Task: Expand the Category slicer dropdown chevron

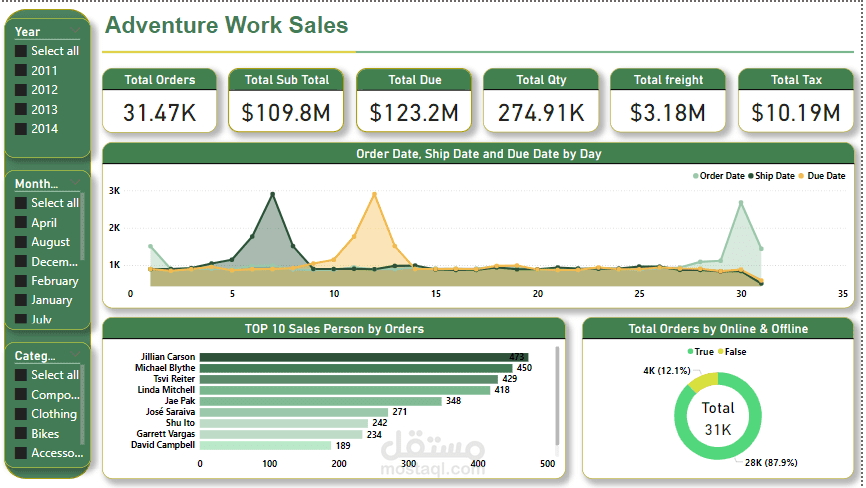Action: [x=75, y=354]
